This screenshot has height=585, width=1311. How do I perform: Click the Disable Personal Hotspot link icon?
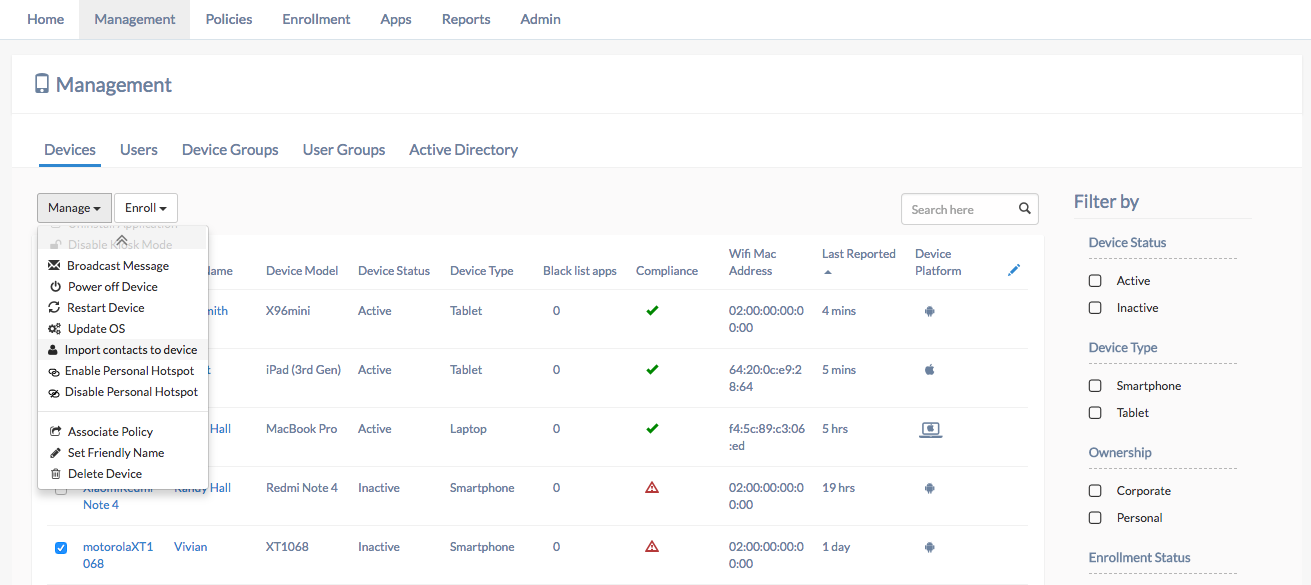pos(54,392)
